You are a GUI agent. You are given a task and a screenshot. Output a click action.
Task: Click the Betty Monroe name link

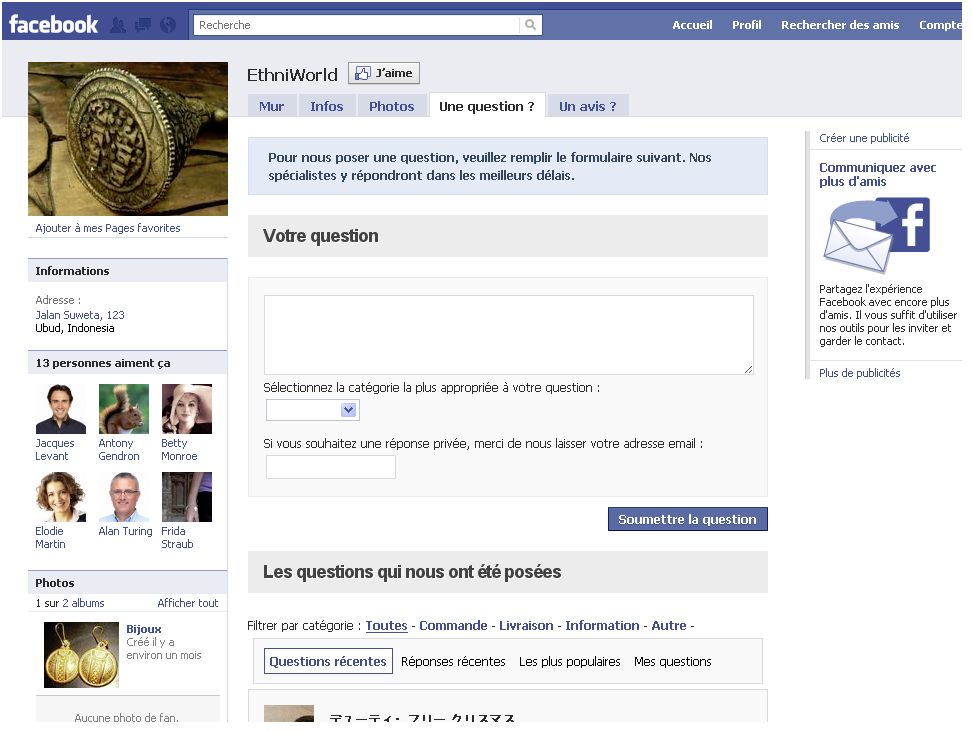(179, 450)
